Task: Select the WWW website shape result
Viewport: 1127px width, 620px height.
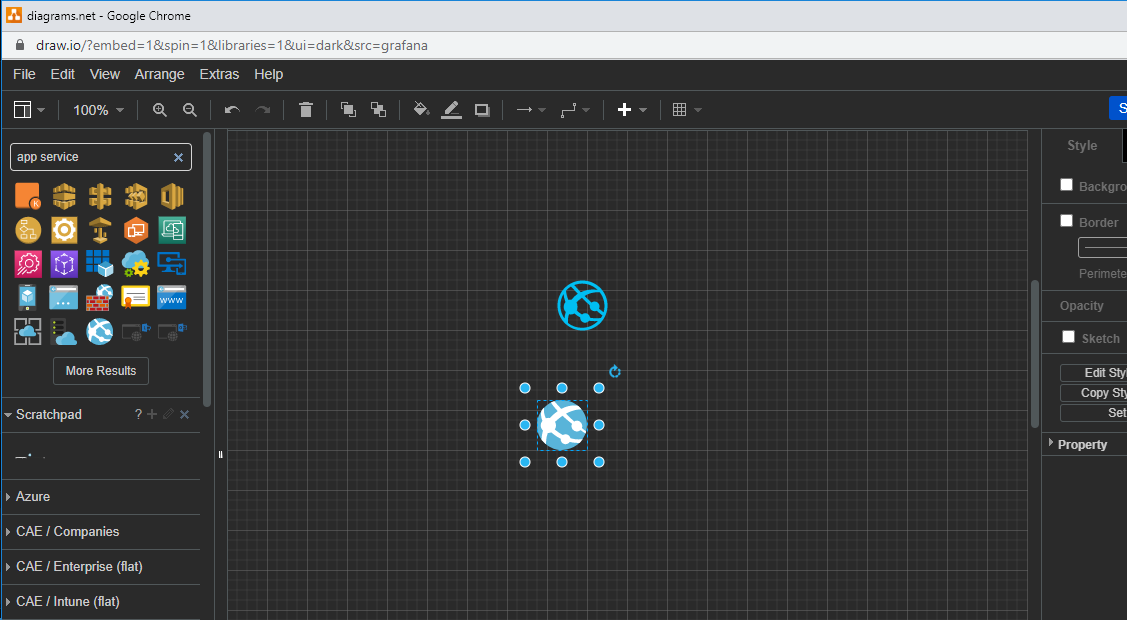Action: [x=171, y=297]
